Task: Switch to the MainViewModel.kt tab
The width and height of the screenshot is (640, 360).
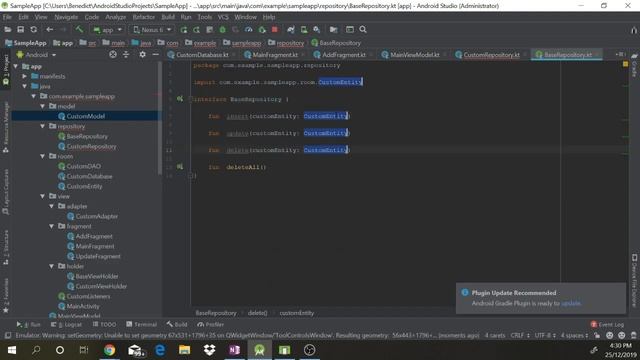Action: coord(415,54)
